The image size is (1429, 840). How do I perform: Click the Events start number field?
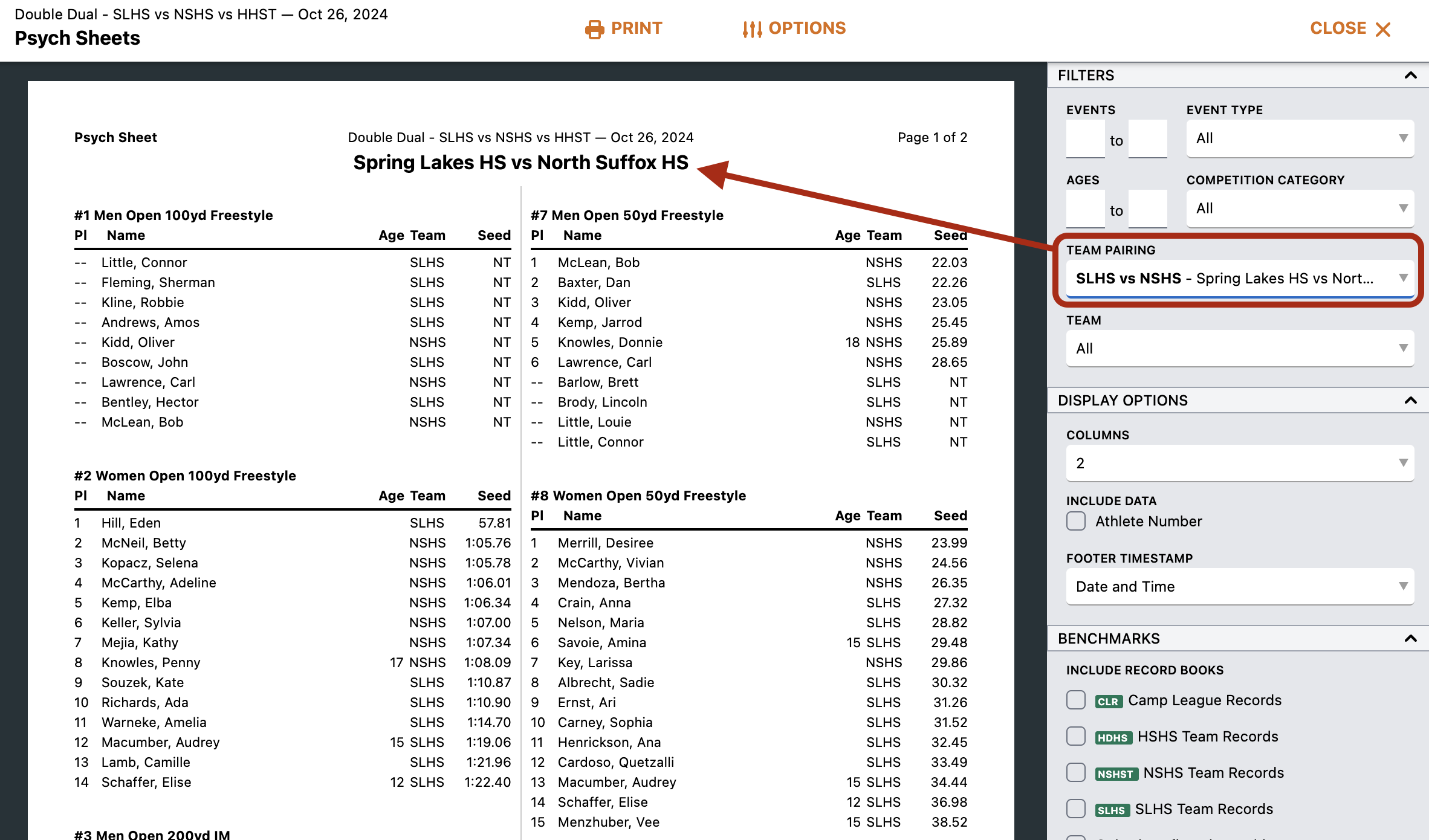tap(1086, 139)
